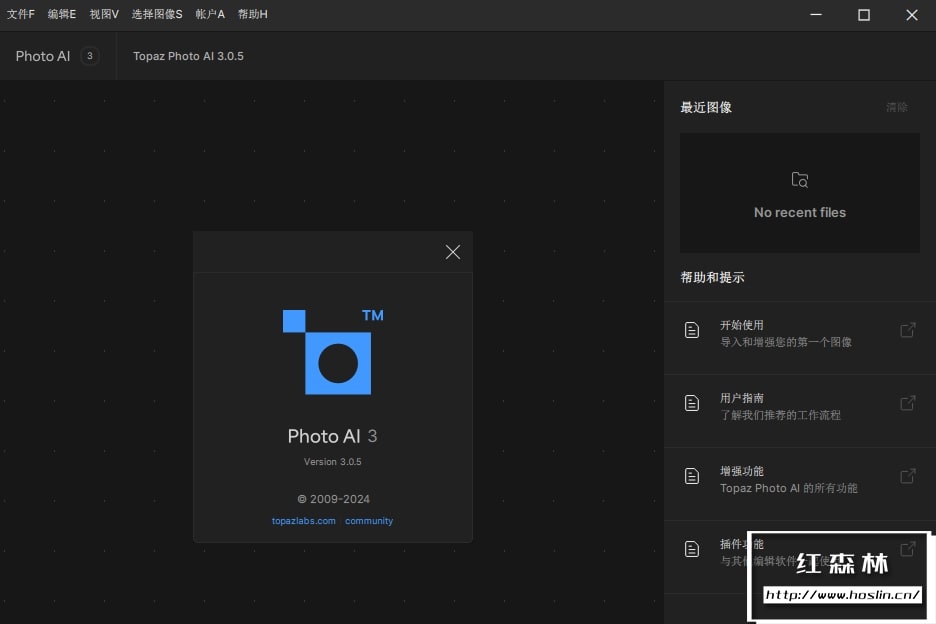This screenshot has height=624, width=936.
Task: Click the document icon beside 增强功能
Action: pos(692,476)
